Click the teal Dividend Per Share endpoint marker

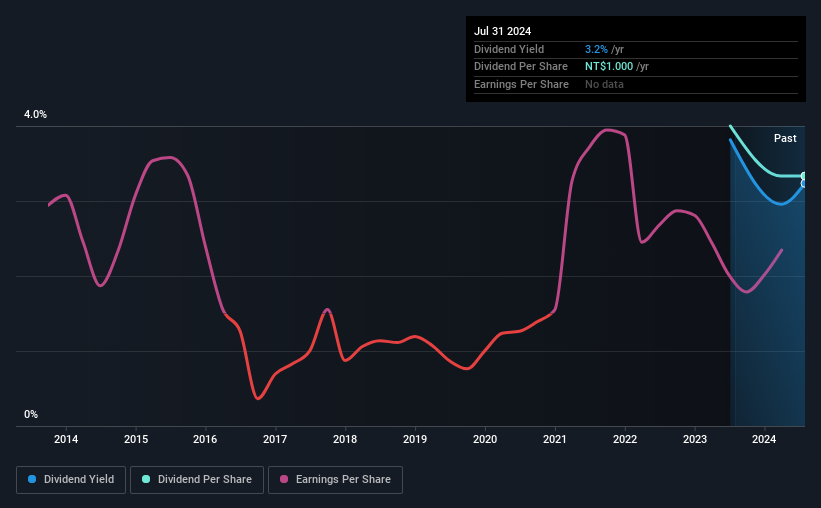(x=803, y=176)
